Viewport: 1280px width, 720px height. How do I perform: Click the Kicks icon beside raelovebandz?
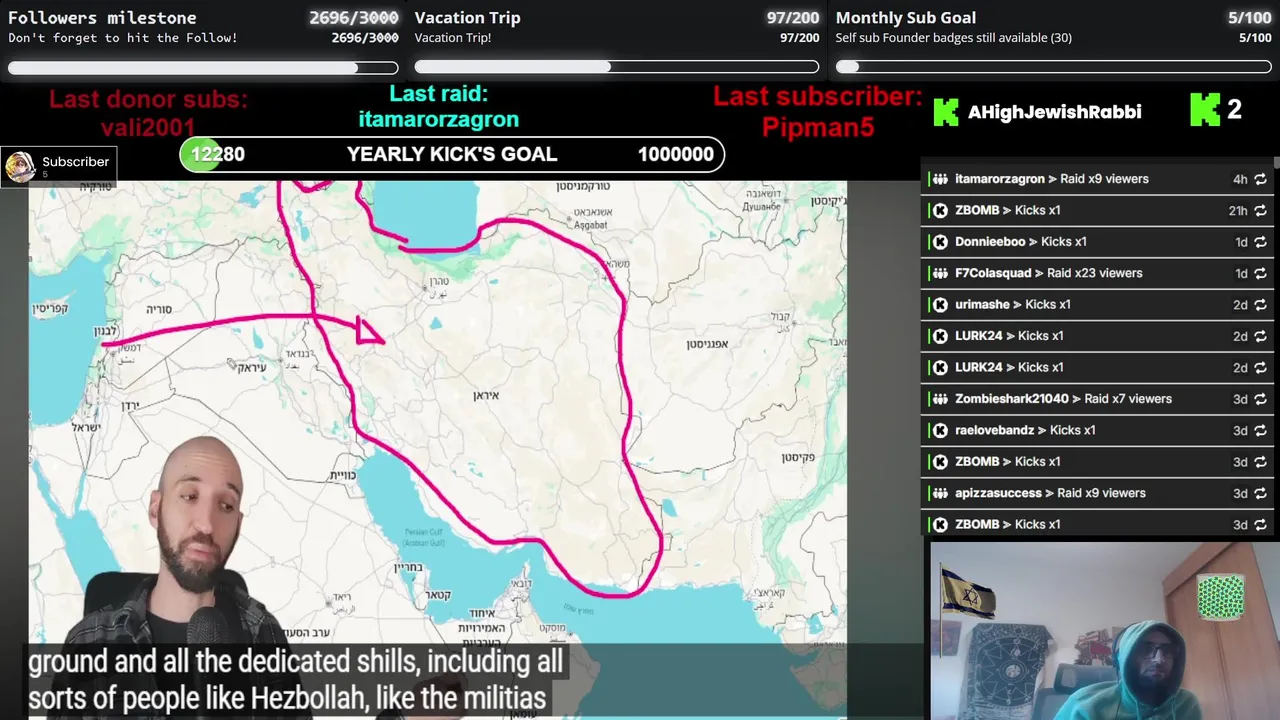tap(940, 430)
